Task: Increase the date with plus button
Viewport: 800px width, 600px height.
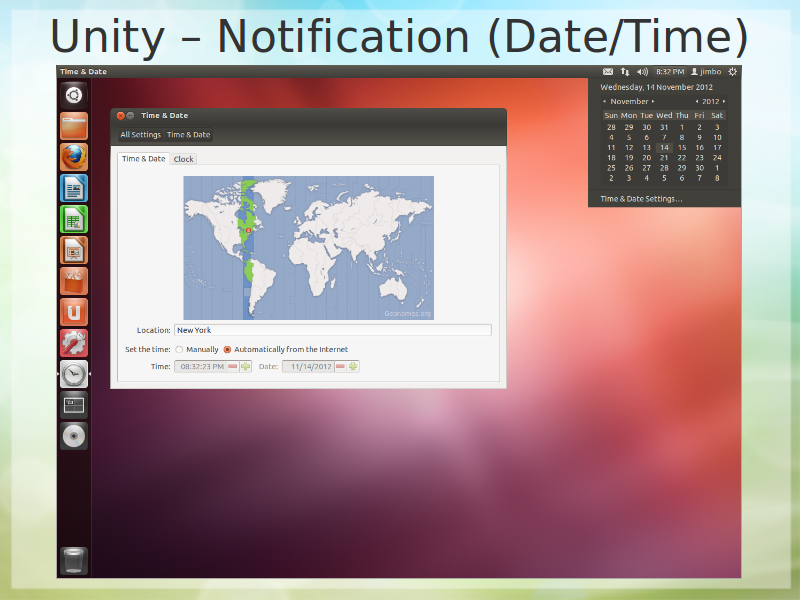Action: (x=353, y=366)
